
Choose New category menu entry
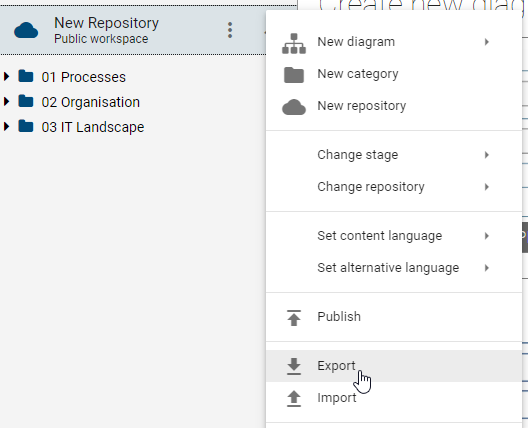pyautogui.click(x=394, y=74)
